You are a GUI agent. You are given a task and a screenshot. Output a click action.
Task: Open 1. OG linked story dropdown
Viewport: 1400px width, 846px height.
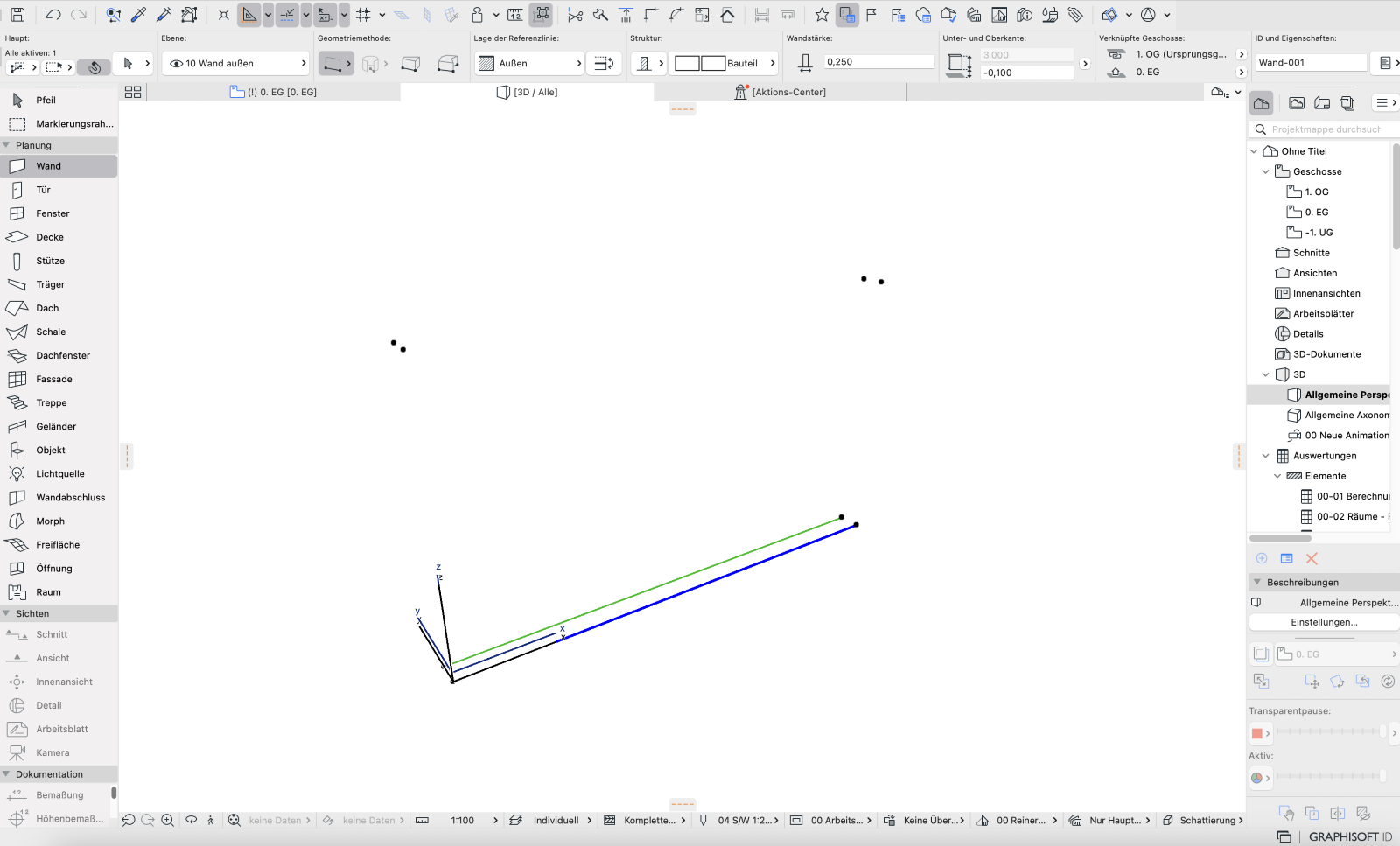(1241, 54)
